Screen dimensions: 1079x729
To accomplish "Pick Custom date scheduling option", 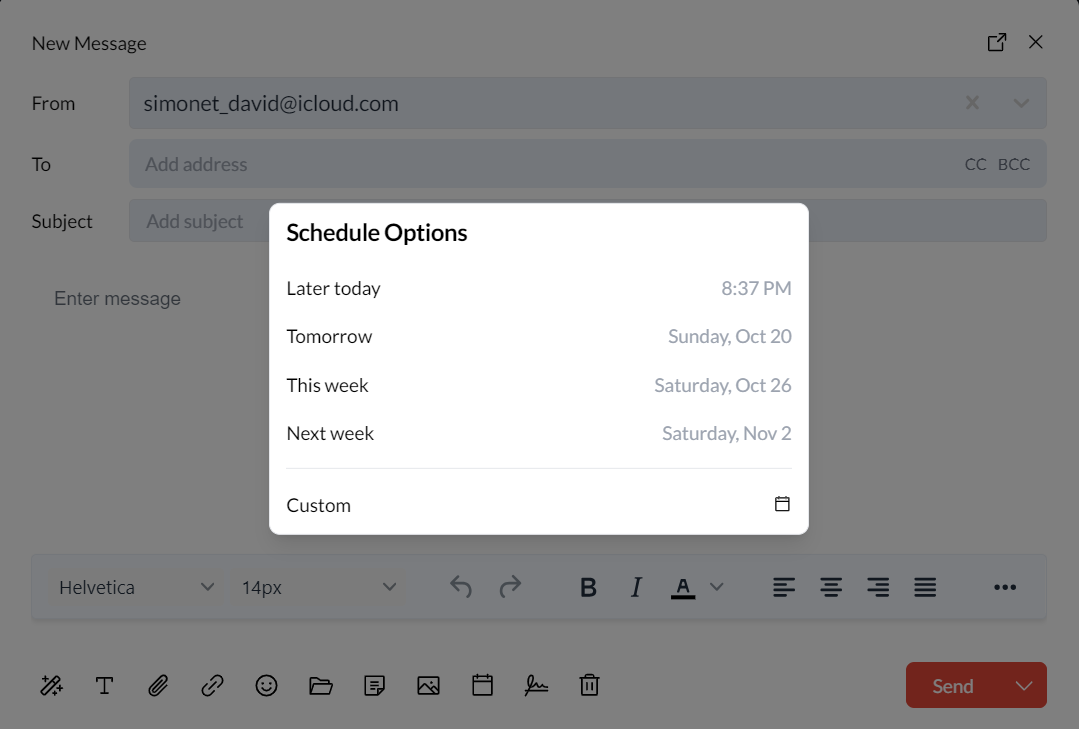I will point(538,505).
